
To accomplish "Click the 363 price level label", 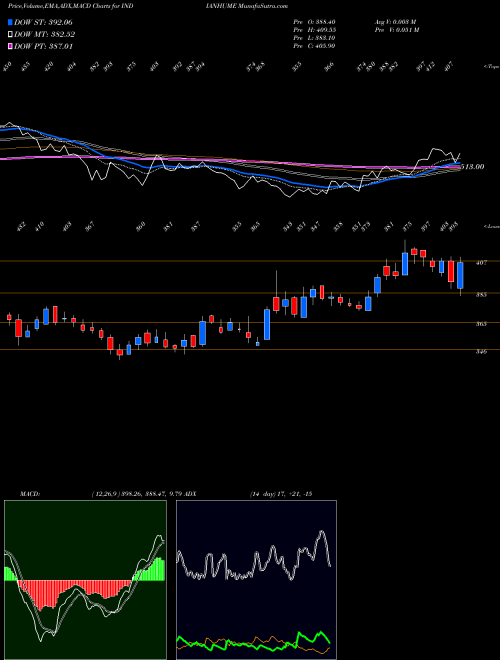I will (x=481, y=324).
